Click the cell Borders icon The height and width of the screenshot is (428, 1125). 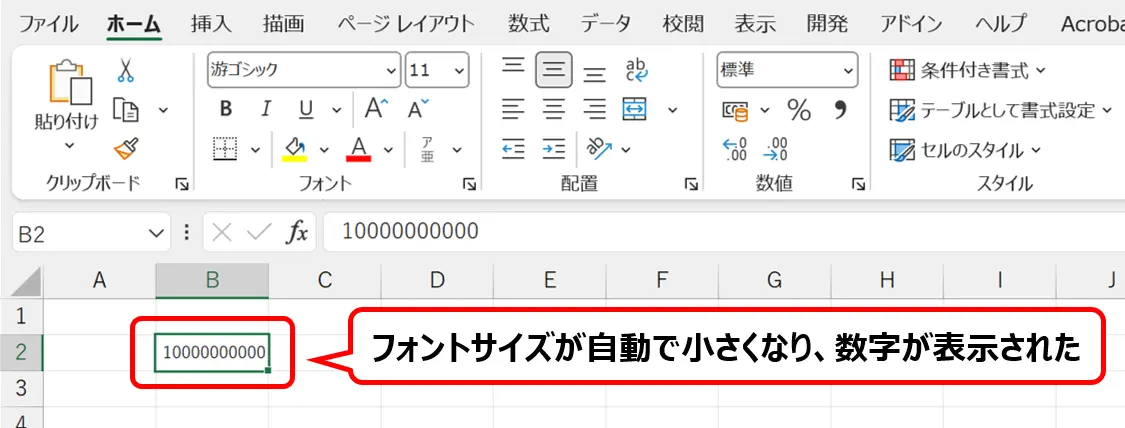coord(225,149)
